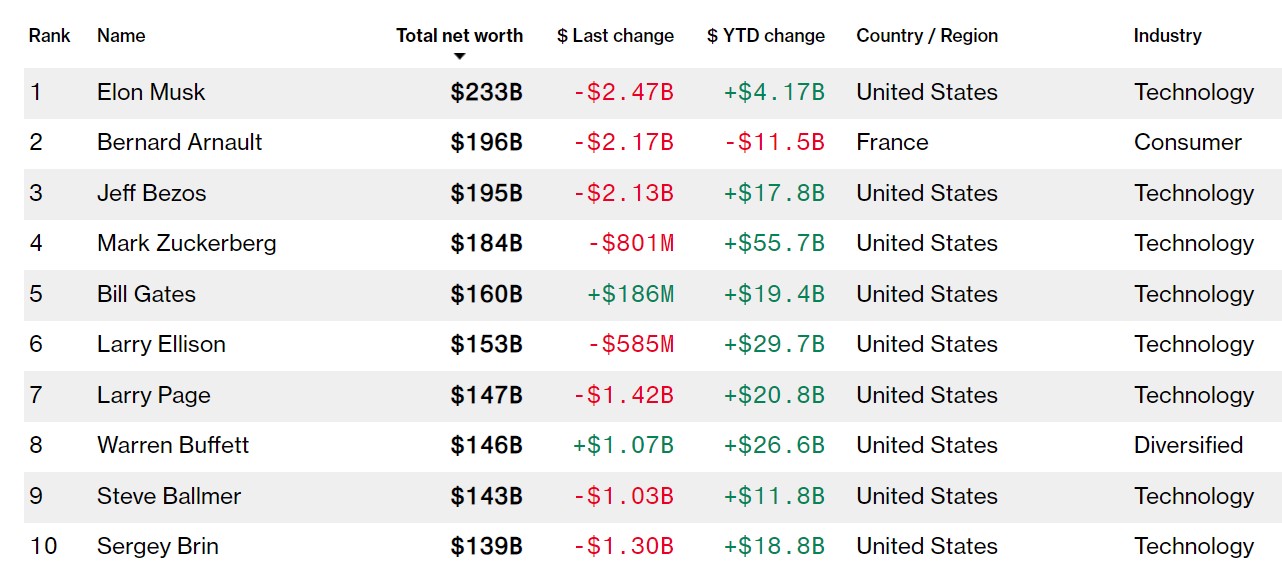Sort by the Total net worth column header

459,36
